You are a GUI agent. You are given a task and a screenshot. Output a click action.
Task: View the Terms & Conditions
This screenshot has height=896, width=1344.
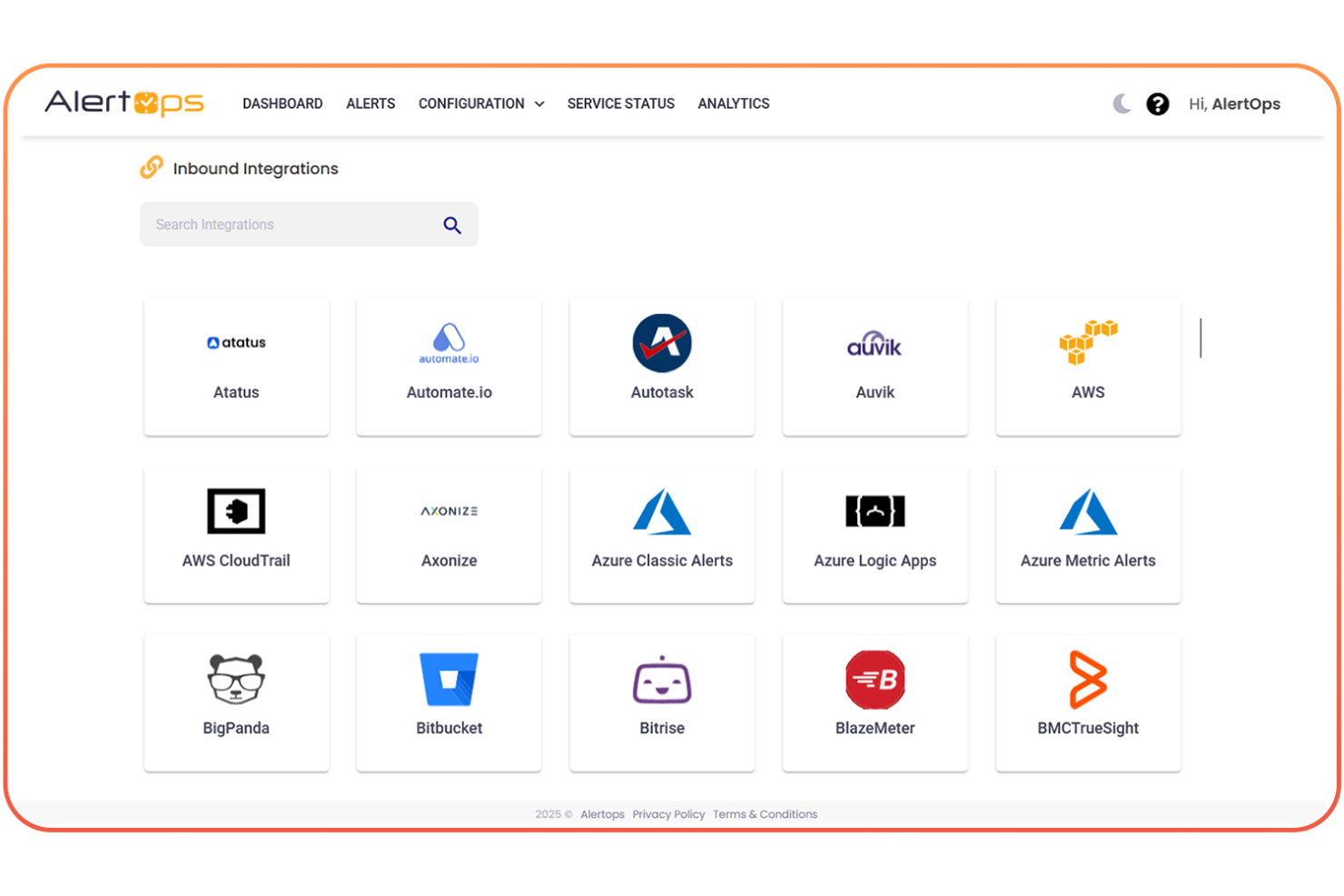pos(765,814)
